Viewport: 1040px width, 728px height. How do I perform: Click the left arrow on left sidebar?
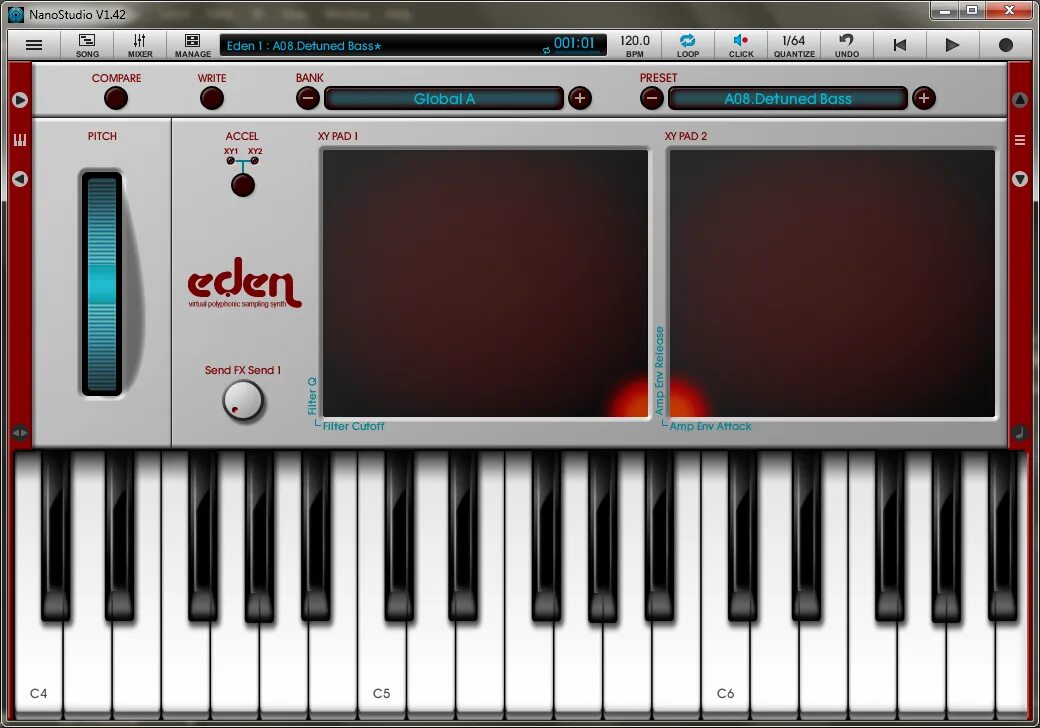20,179
